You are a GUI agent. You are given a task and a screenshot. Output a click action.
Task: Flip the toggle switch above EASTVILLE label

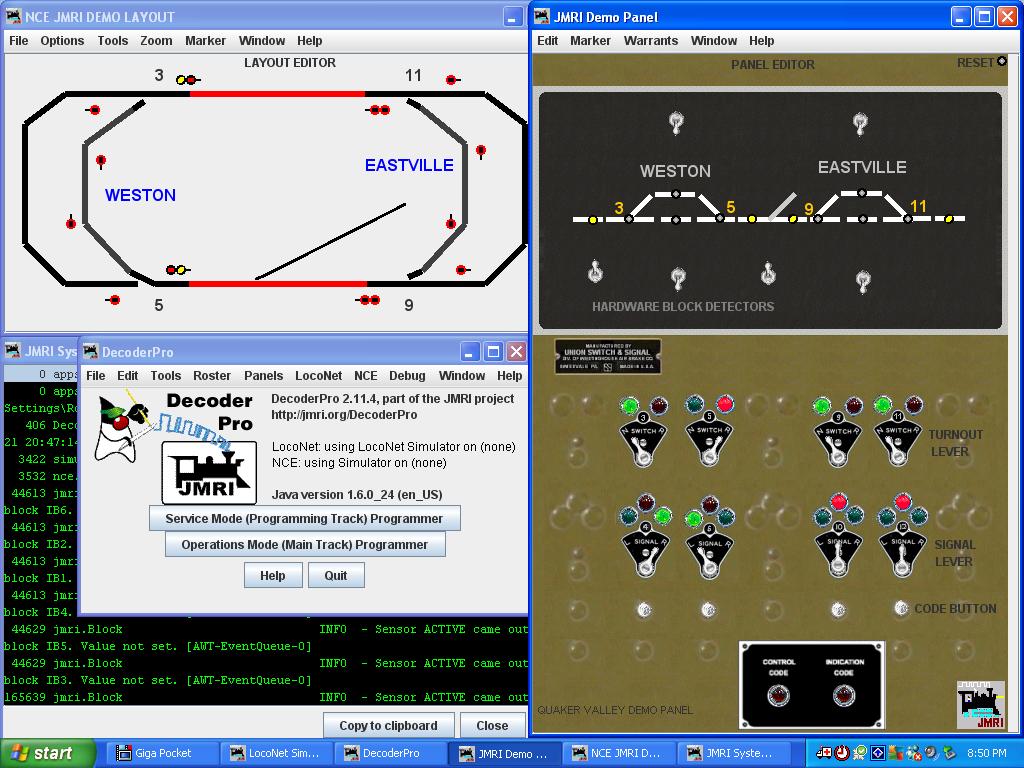pyautogui.click(x=860, y=124)
